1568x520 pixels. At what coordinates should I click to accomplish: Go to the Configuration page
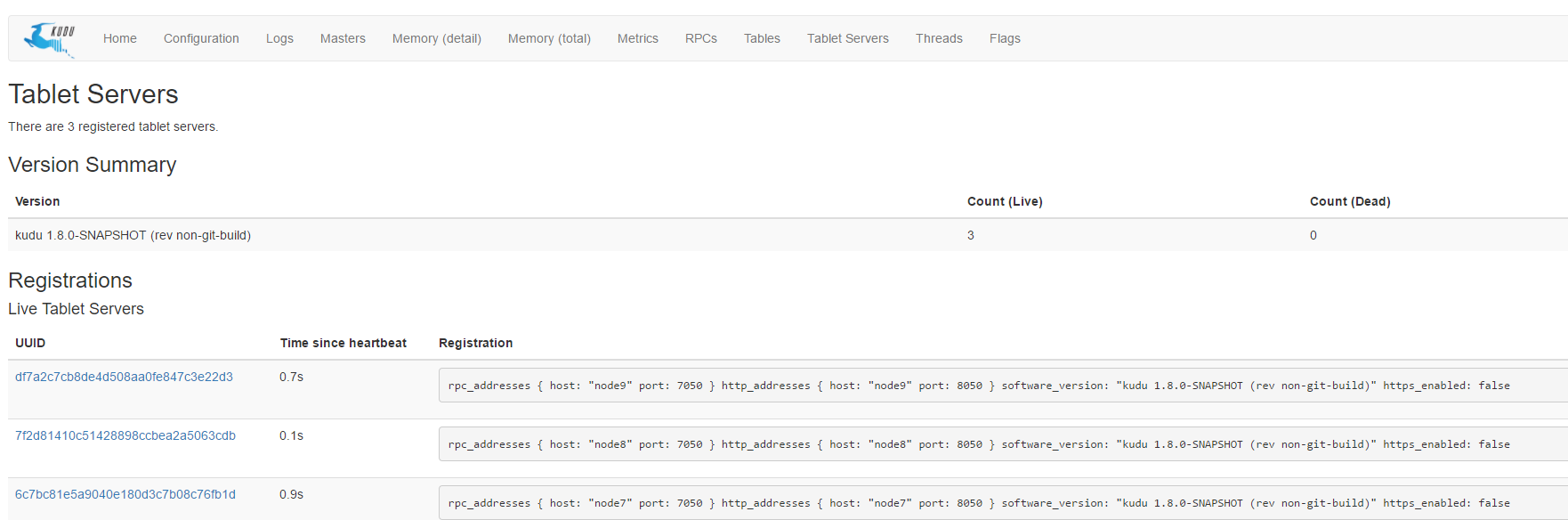[x=201, y=38]
